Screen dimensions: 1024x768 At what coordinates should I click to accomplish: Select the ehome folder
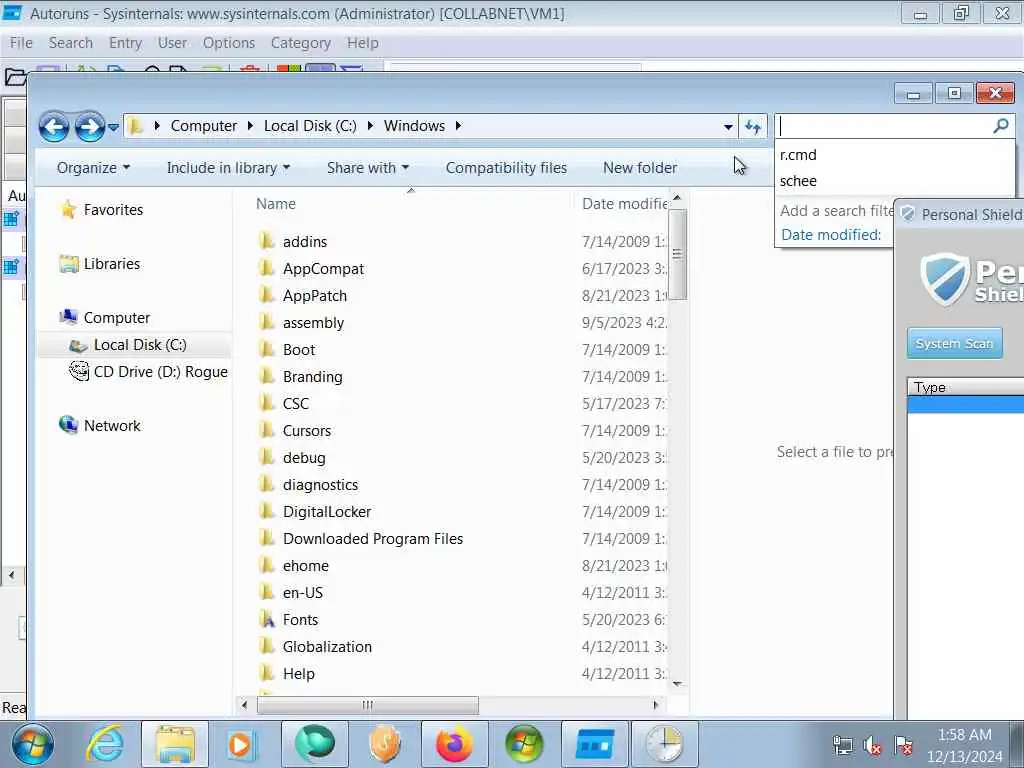click(x=306, y=566)
